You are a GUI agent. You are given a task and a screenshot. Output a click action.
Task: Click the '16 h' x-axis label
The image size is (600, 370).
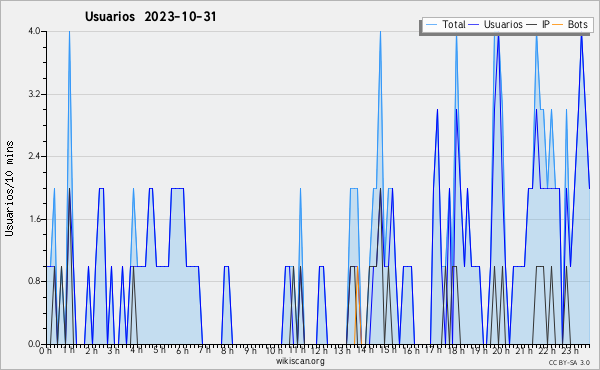(x=411, y=351)
